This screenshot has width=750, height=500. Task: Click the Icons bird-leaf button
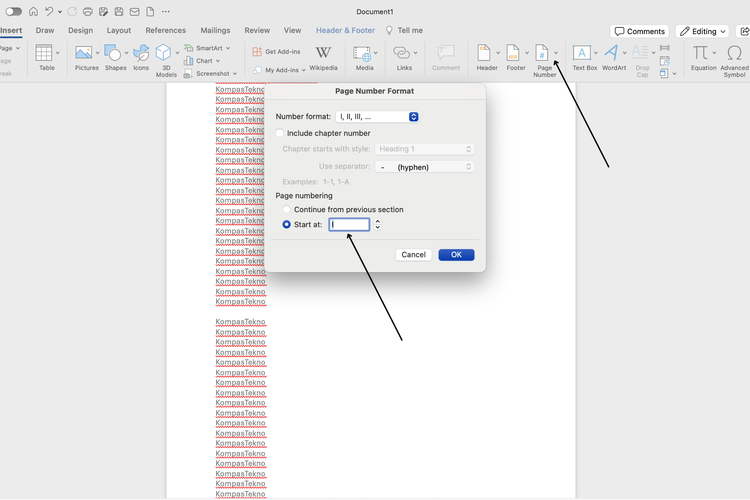[141, 53]
